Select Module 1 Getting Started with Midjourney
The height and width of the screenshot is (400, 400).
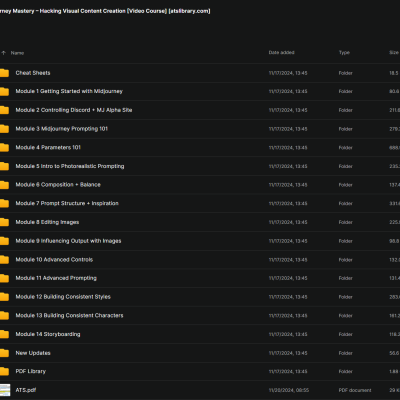point(69,91)
